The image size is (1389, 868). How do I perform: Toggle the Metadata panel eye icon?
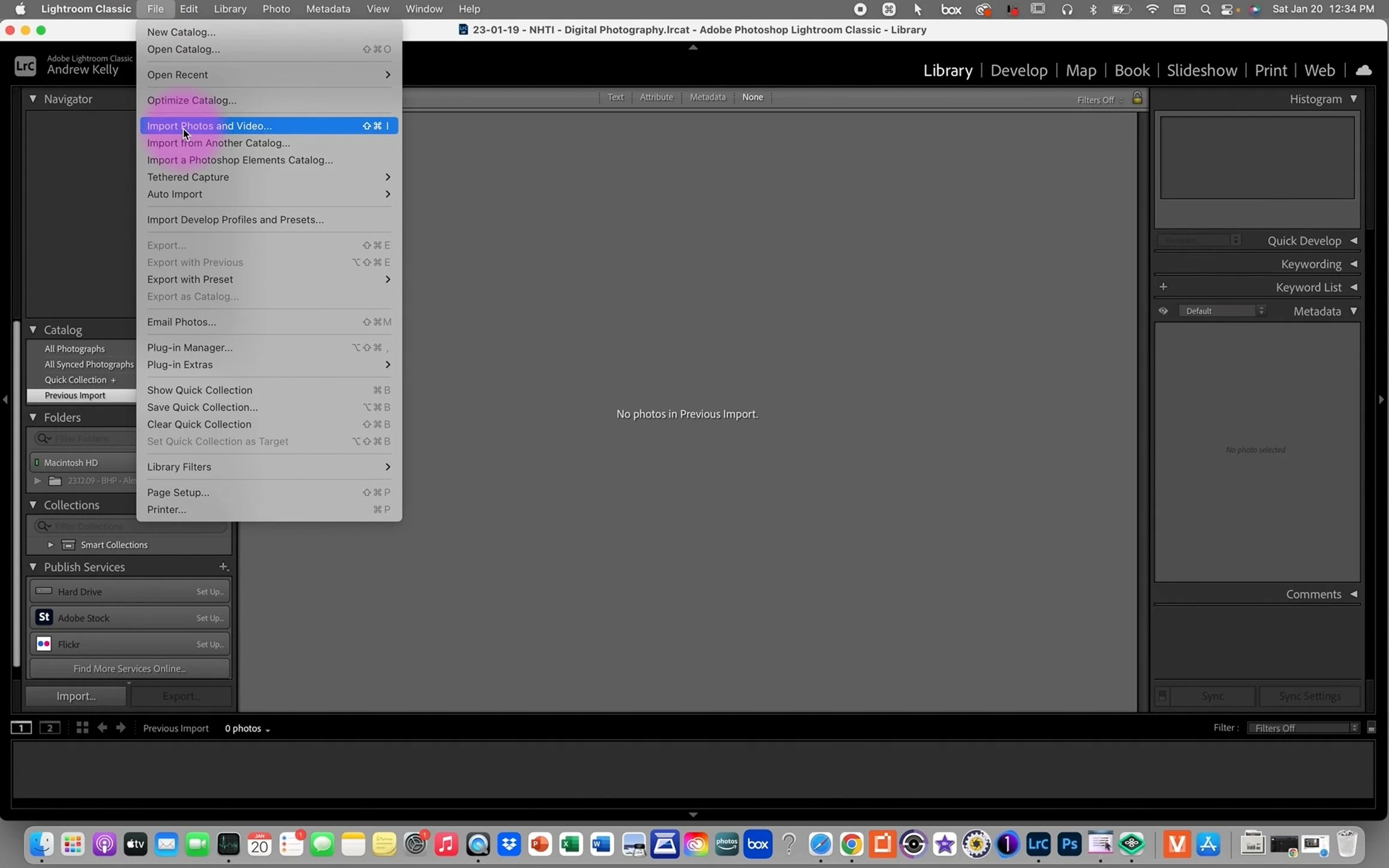coord(1163,311)
